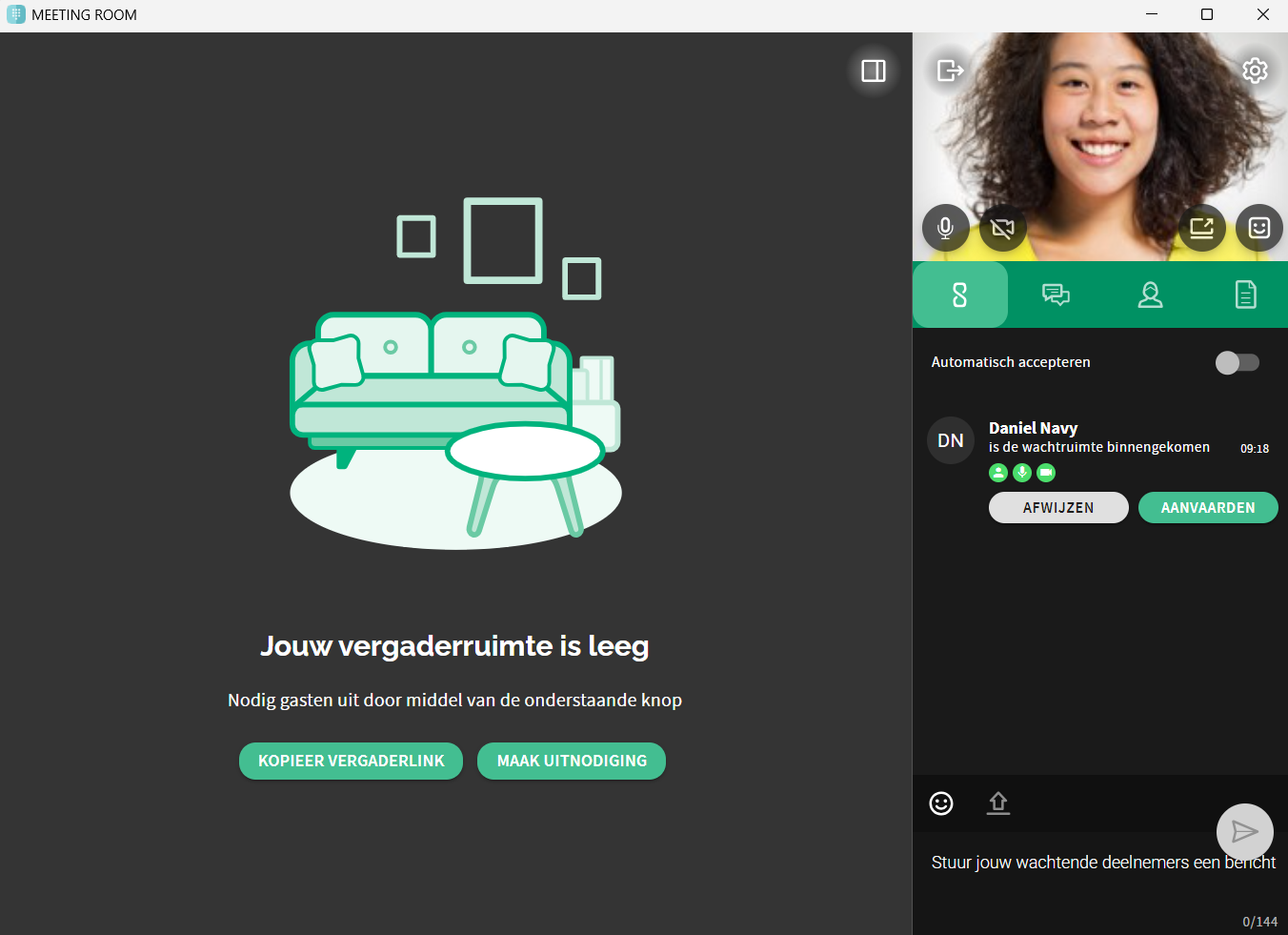Click MAAK UITNODIGING button

tap(572, 762)
